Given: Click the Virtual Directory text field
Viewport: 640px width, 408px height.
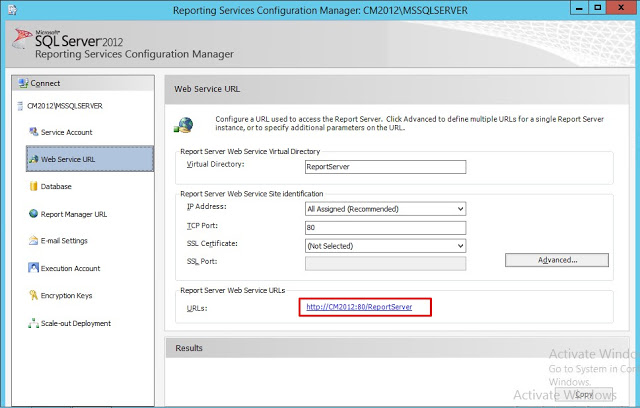Looking at the screenshot, I should (385, 167).
